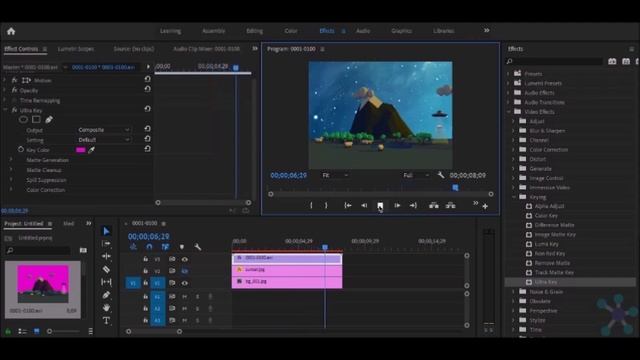The image size is (640, 360).
Task: Go to the Home screen icon
Action: (11, 31)
